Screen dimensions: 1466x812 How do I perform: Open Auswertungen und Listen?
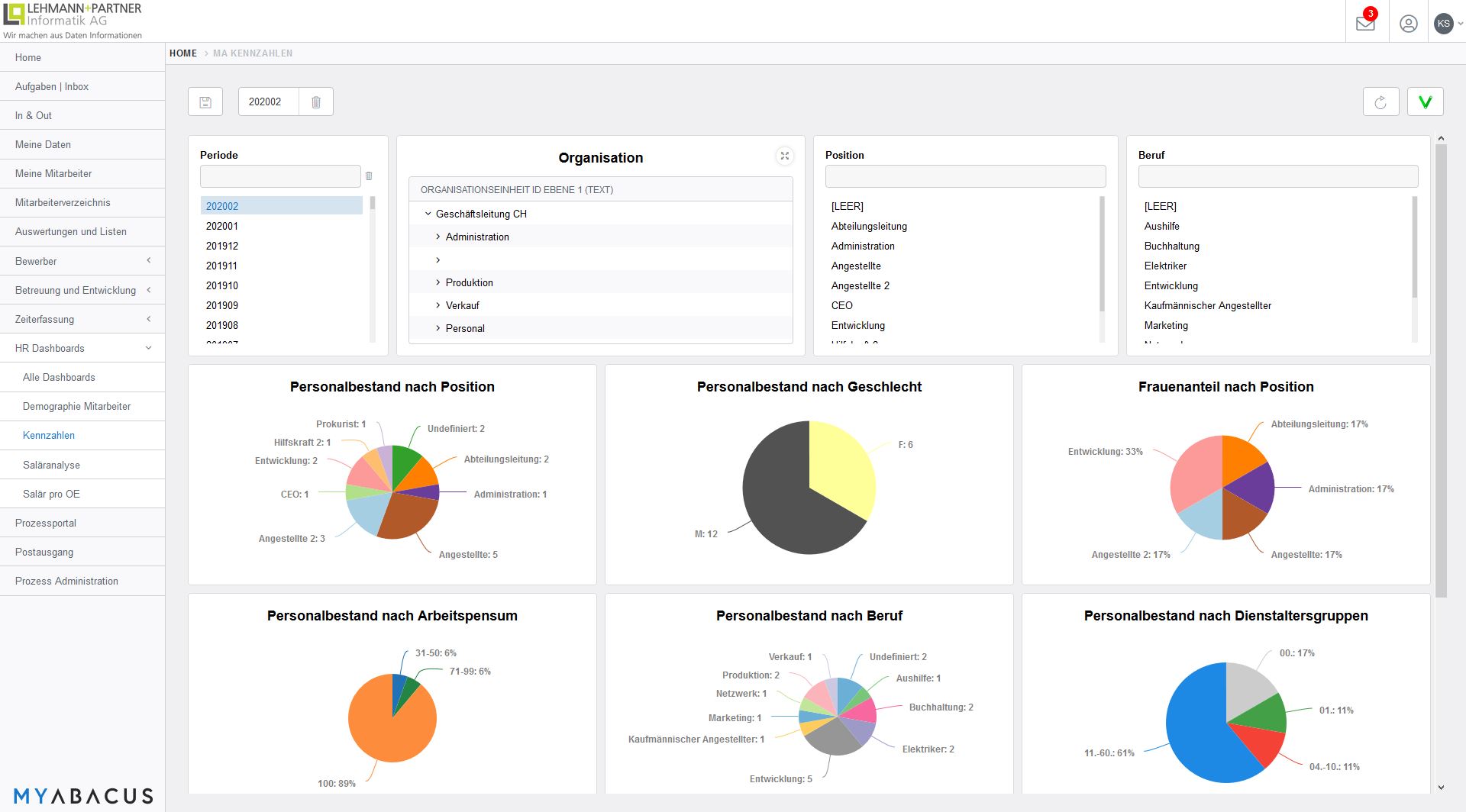82,231
